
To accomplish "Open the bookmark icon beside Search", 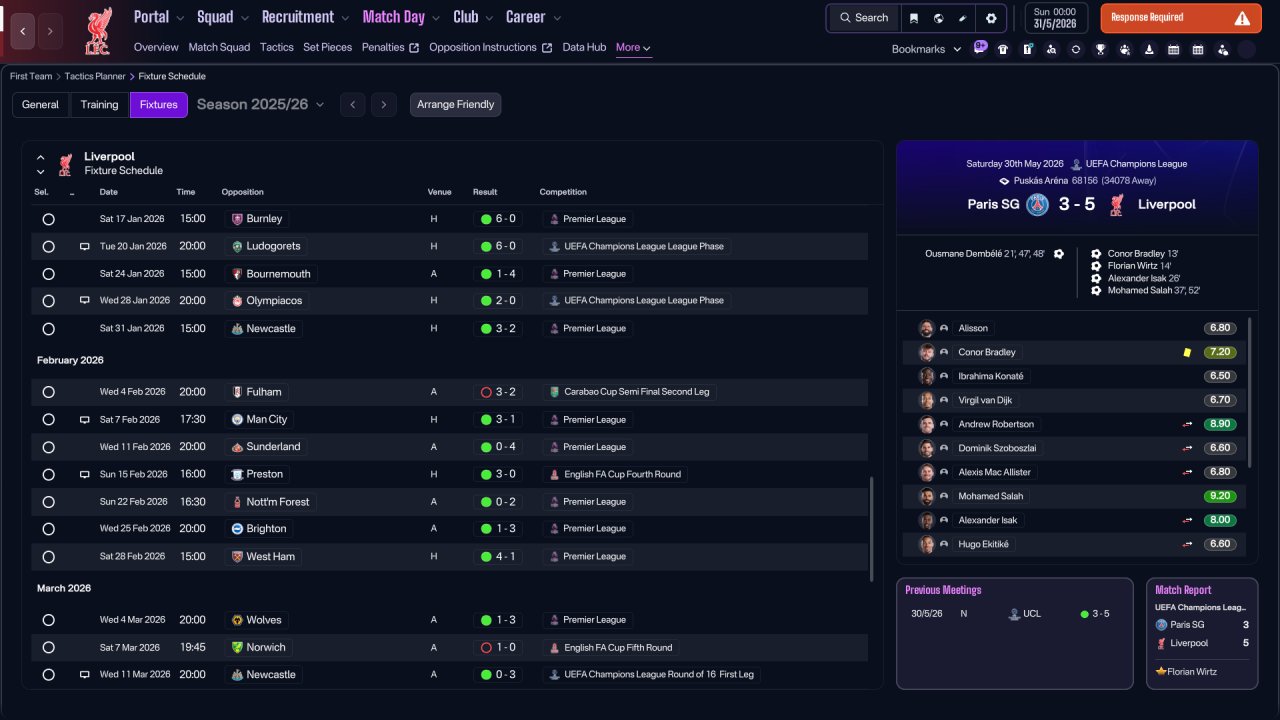I will click(x=914, y=18).
